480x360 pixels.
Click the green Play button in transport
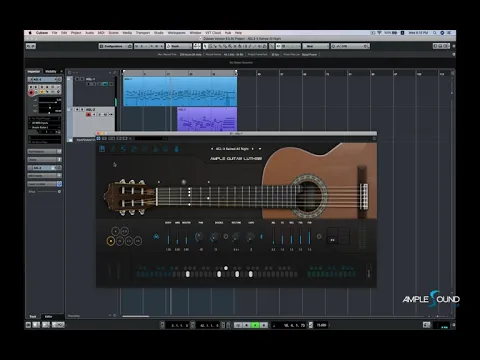point(255,325)
